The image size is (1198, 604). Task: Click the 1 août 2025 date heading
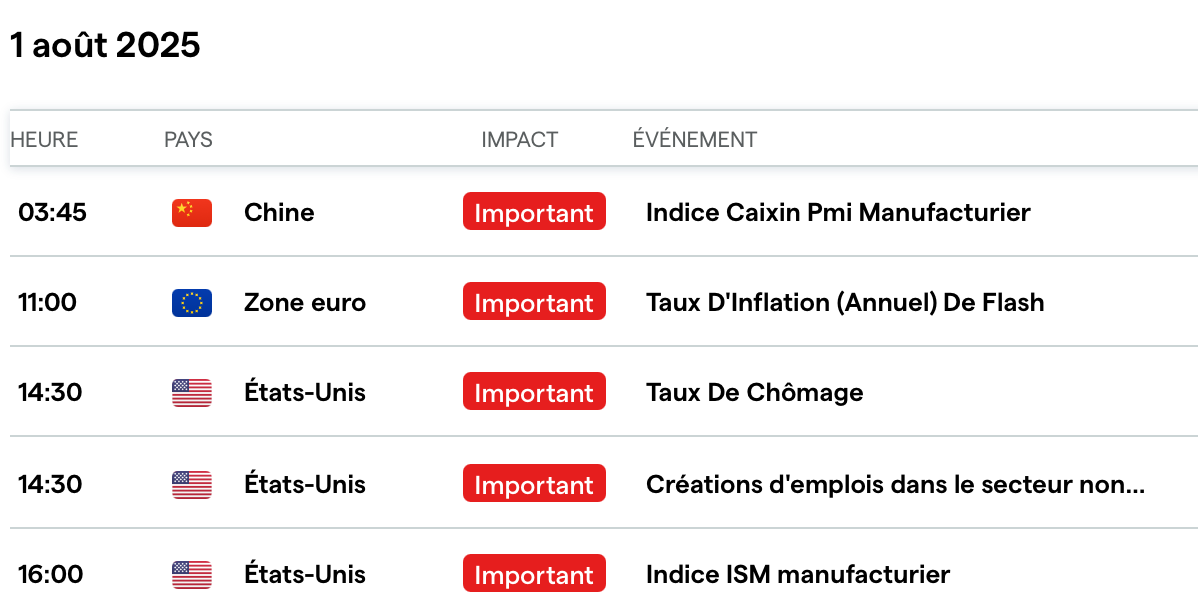(x=105, y=45)
